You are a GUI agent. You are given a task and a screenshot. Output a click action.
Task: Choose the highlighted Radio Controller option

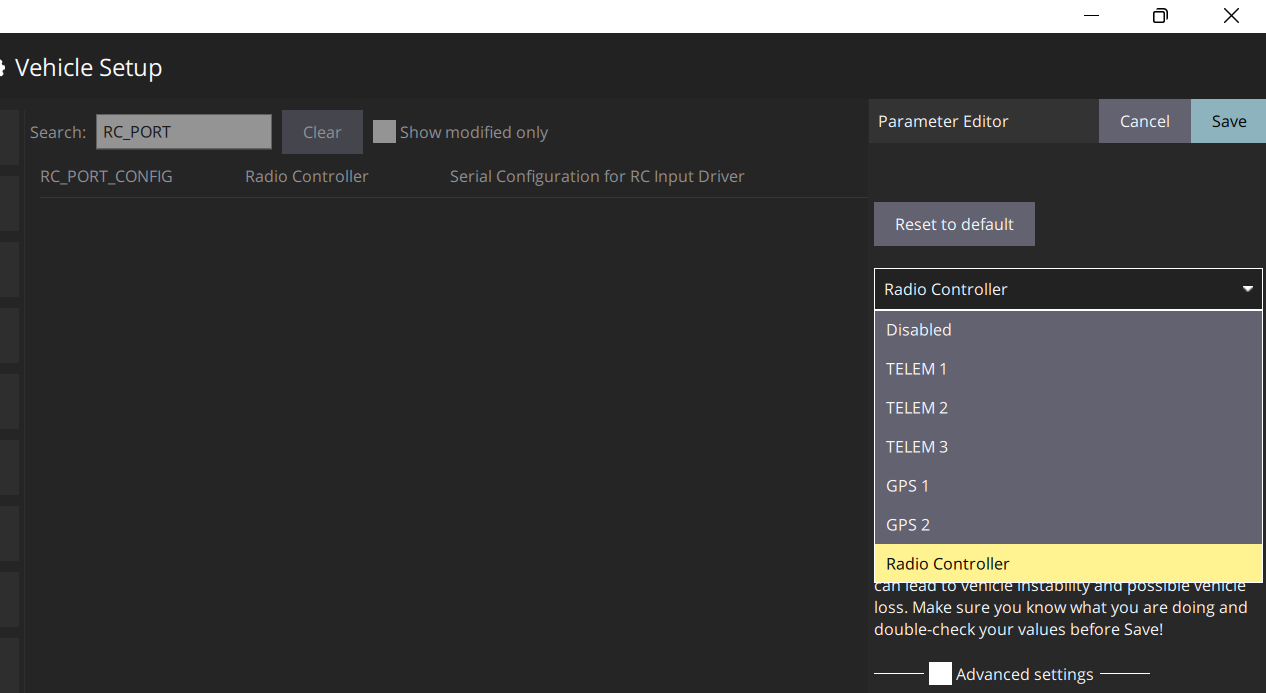pyautogui.click(x=1068, y=563)
